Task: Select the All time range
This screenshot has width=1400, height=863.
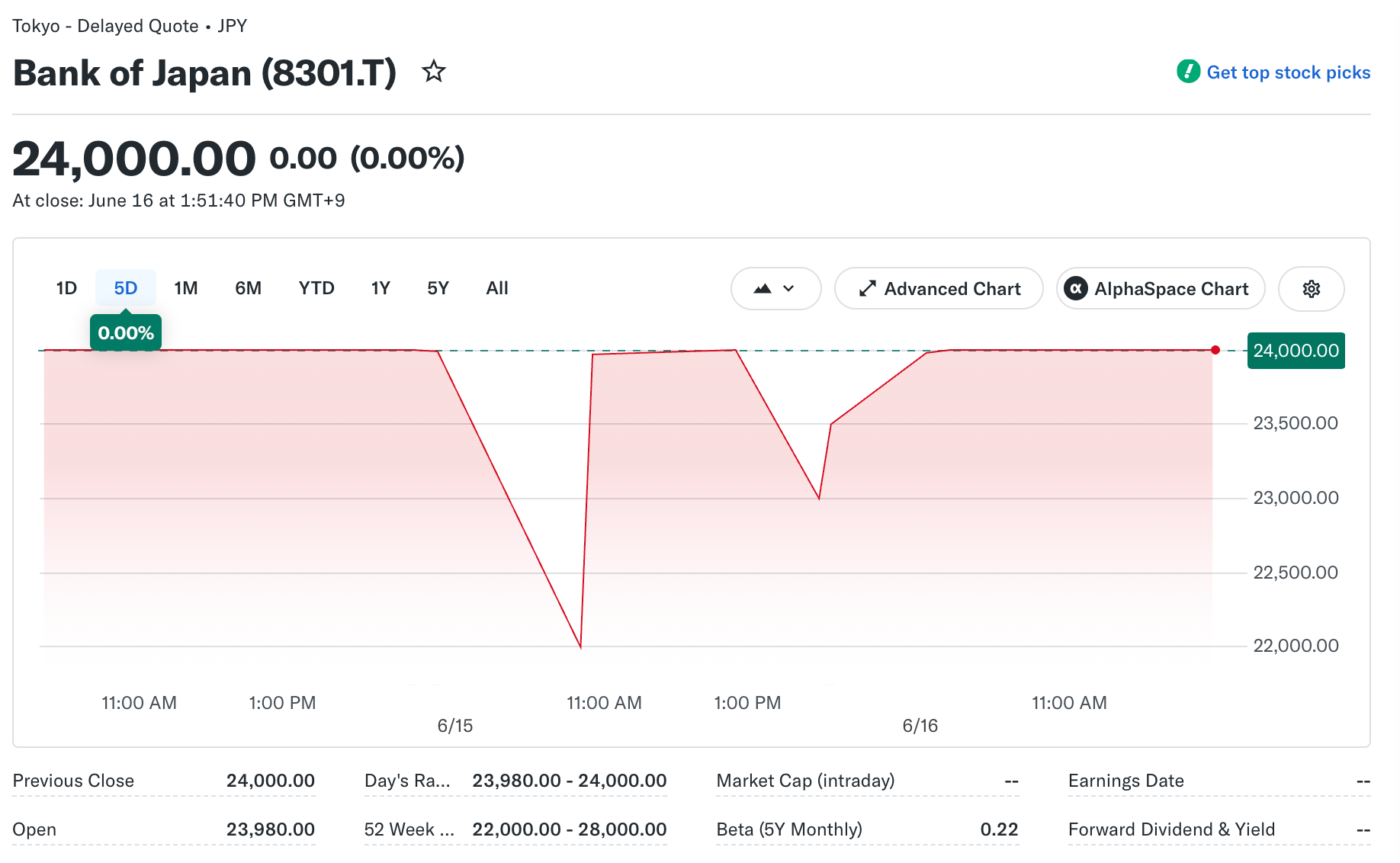Action: (x=497, y=288)
